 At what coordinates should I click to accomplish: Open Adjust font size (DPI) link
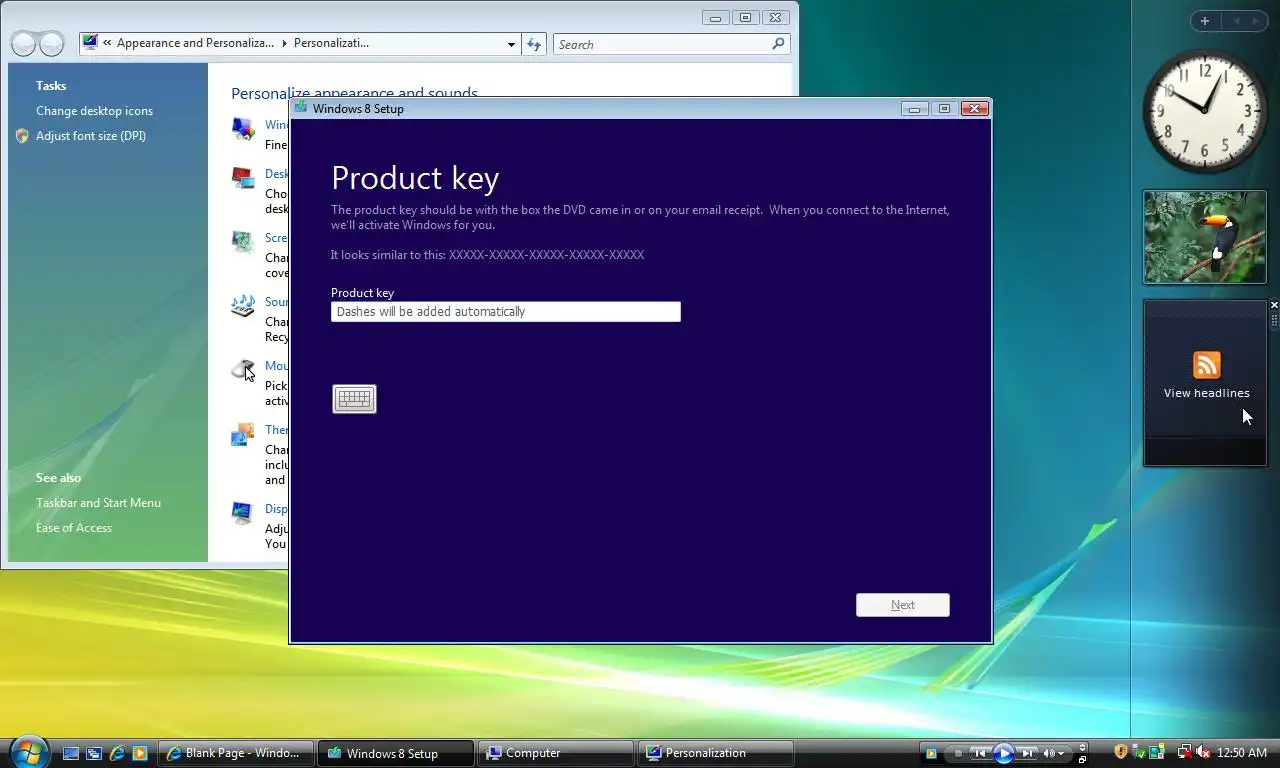point(91,136)
